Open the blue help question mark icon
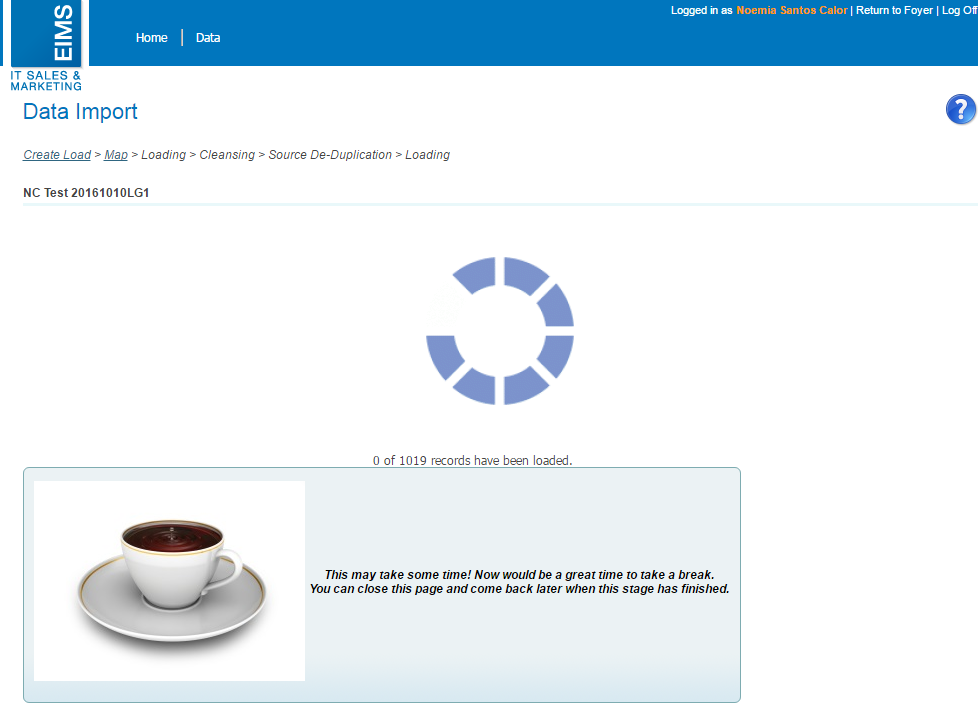Viewport: 978px width, 710px height. point(961,110)
